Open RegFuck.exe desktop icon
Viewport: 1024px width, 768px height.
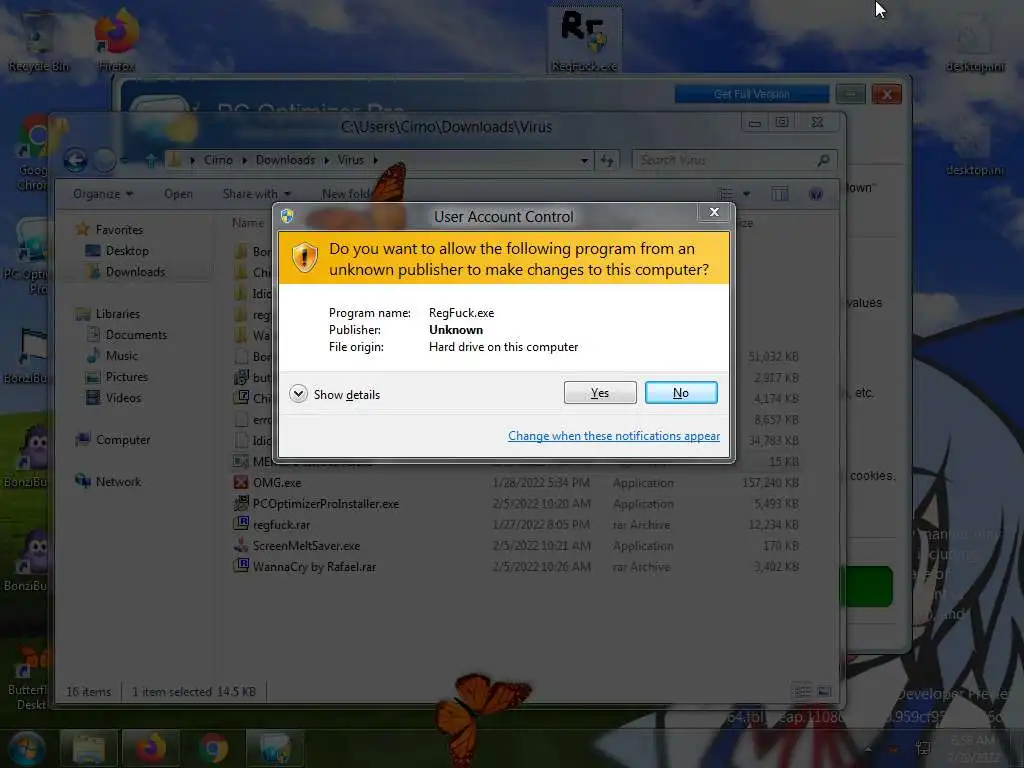584,39
